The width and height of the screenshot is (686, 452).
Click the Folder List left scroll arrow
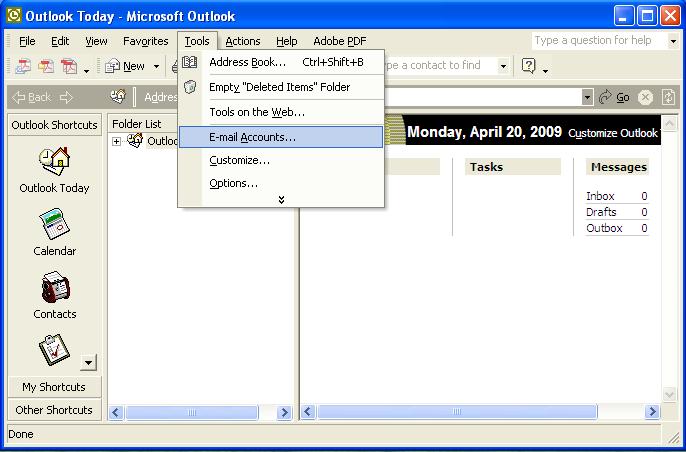coord(116,412)
